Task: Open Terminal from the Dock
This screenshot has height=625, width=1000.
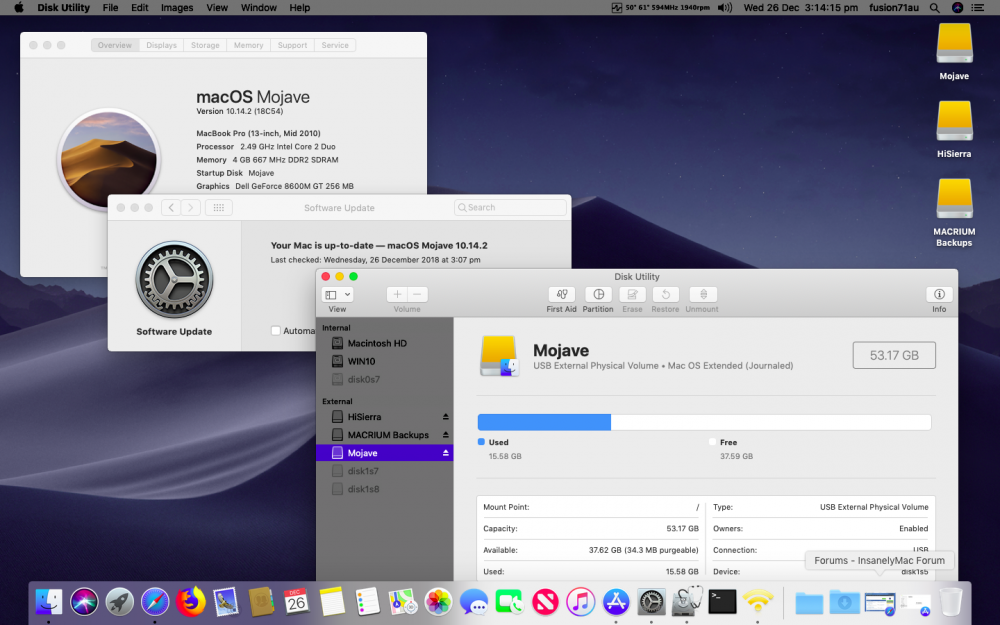Action: click(x=722, y=601)
